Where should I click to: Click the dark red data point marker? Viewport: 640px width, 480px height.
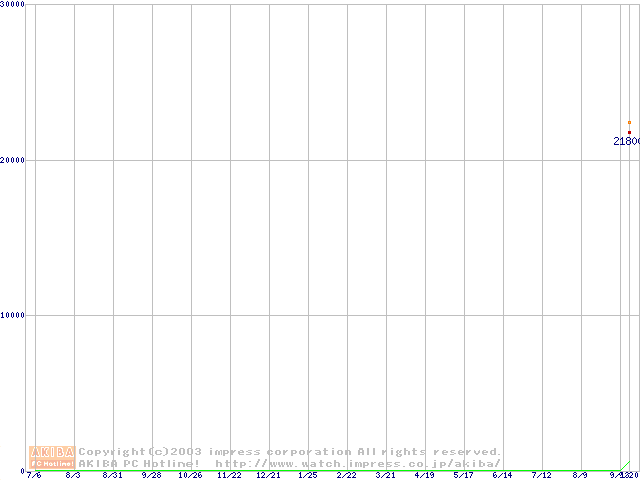[x=629, y=132]
